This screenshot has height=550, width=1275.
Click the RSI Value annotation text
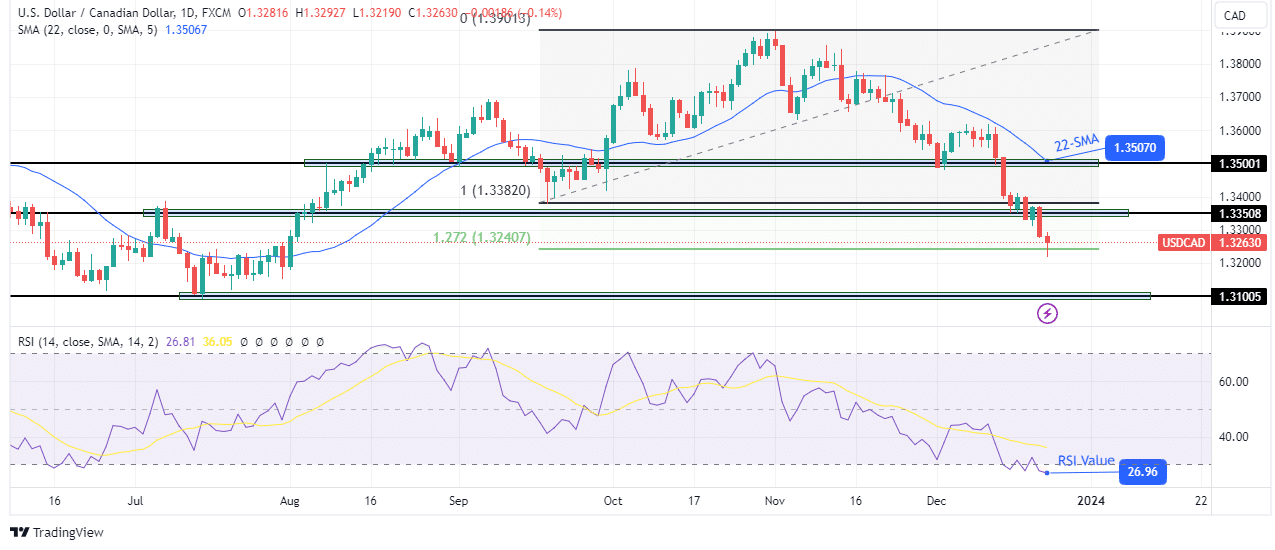pos(1086,460)
